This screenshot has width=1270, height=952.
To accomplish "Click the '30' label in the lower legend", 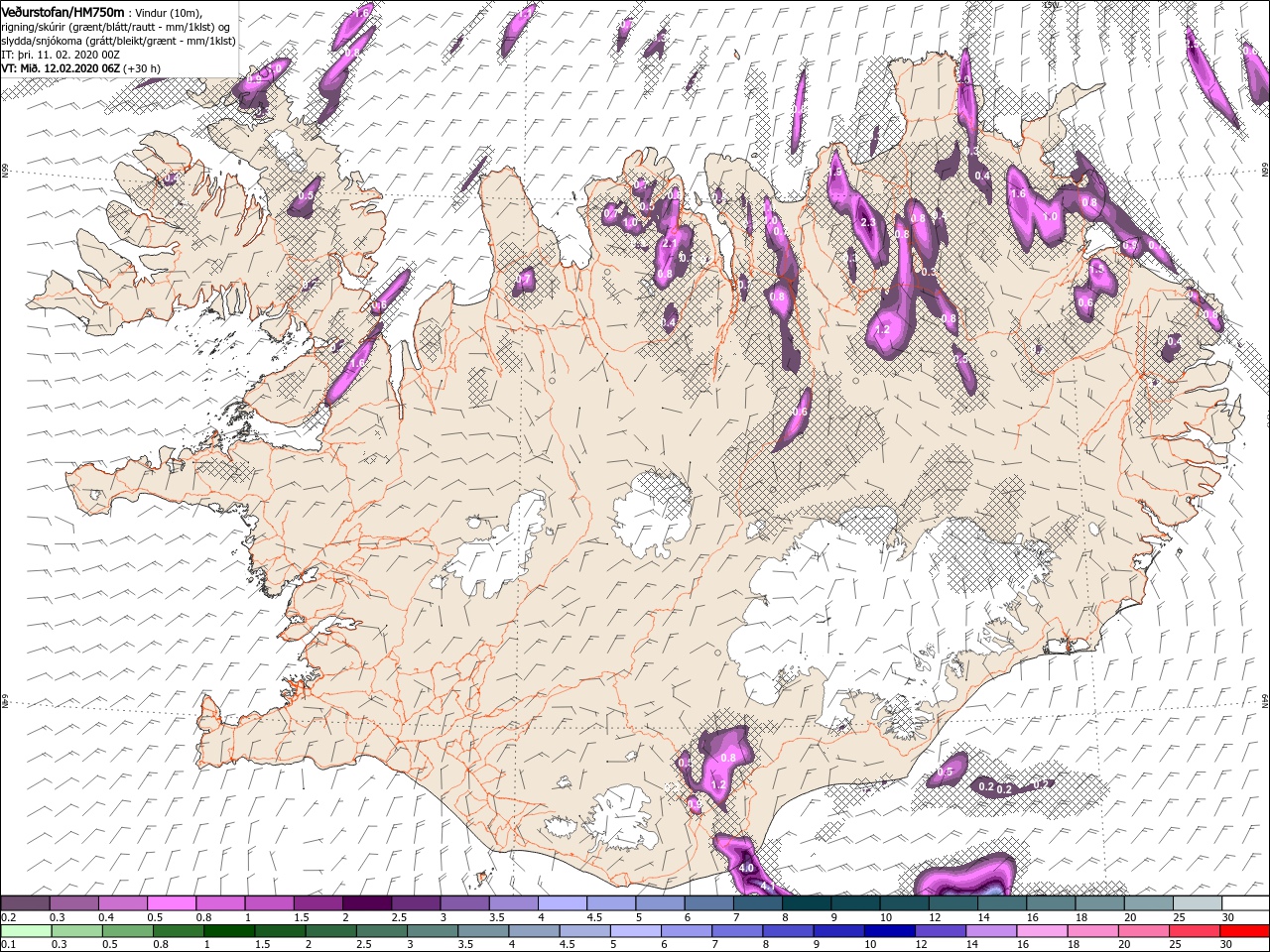I will pos(1228,945).
